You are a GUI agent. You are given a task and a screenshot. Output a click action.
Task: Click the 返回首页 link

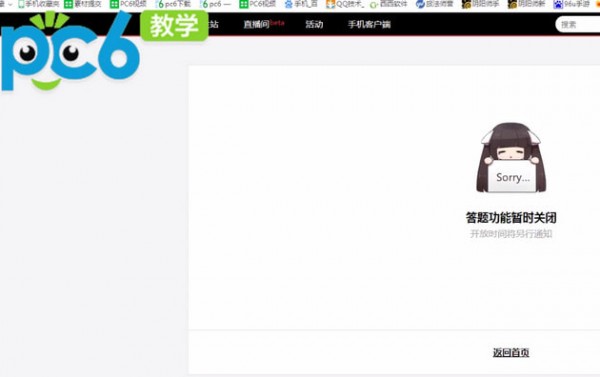(511, 353)
